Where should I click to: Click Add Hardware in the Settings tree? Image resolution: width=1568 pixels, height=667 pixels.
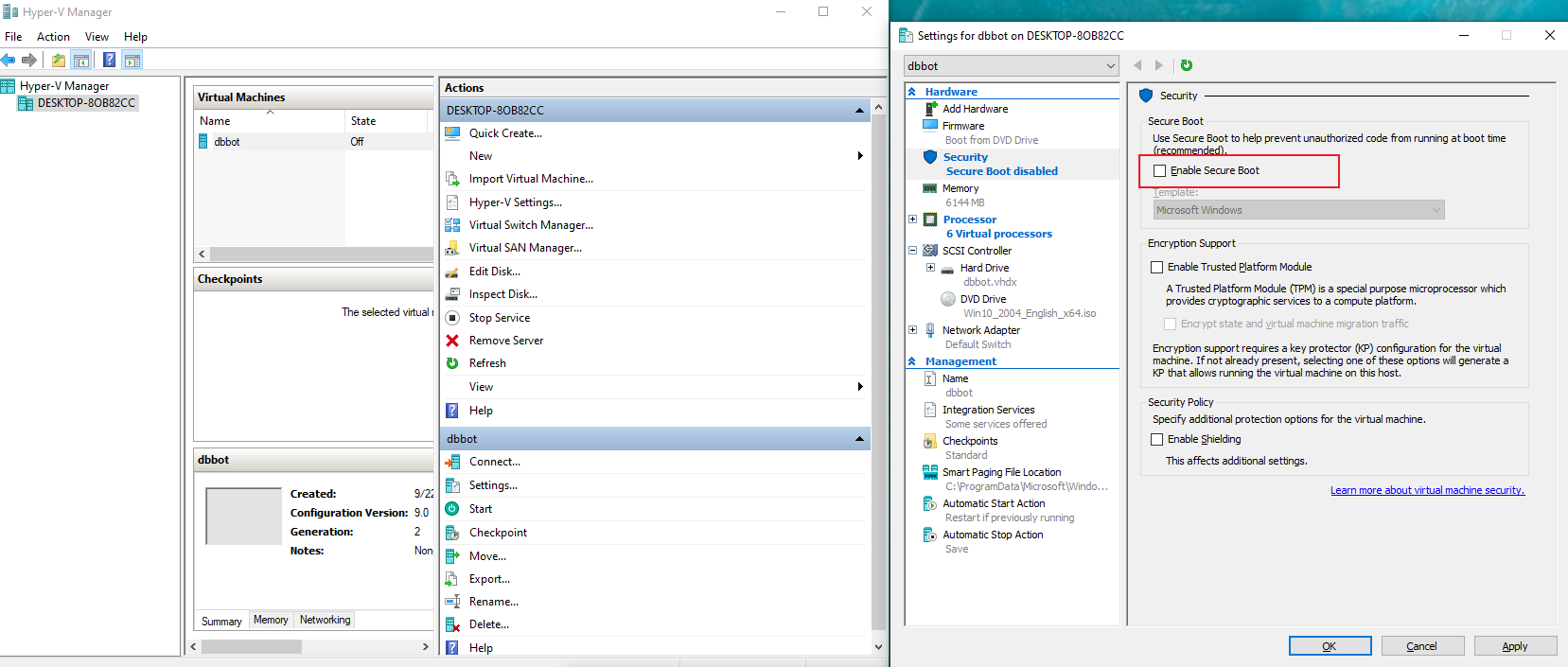click(975, 109)
